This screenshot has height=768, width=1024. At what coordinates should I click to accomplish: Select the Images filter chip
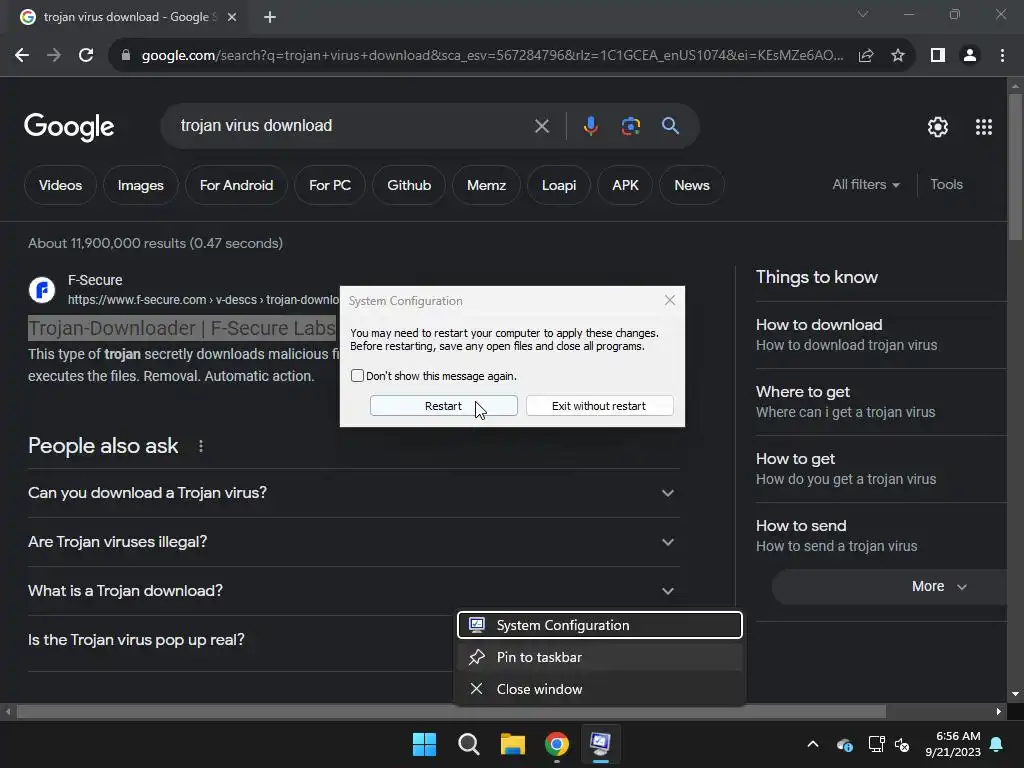140,185
